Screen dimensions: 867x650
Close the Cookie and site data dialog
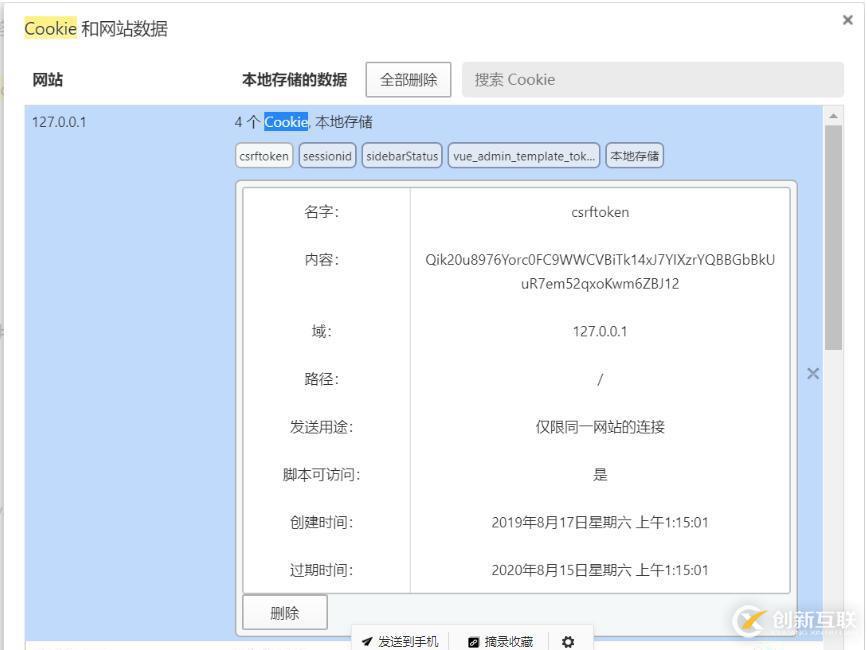tap(847, 20)
